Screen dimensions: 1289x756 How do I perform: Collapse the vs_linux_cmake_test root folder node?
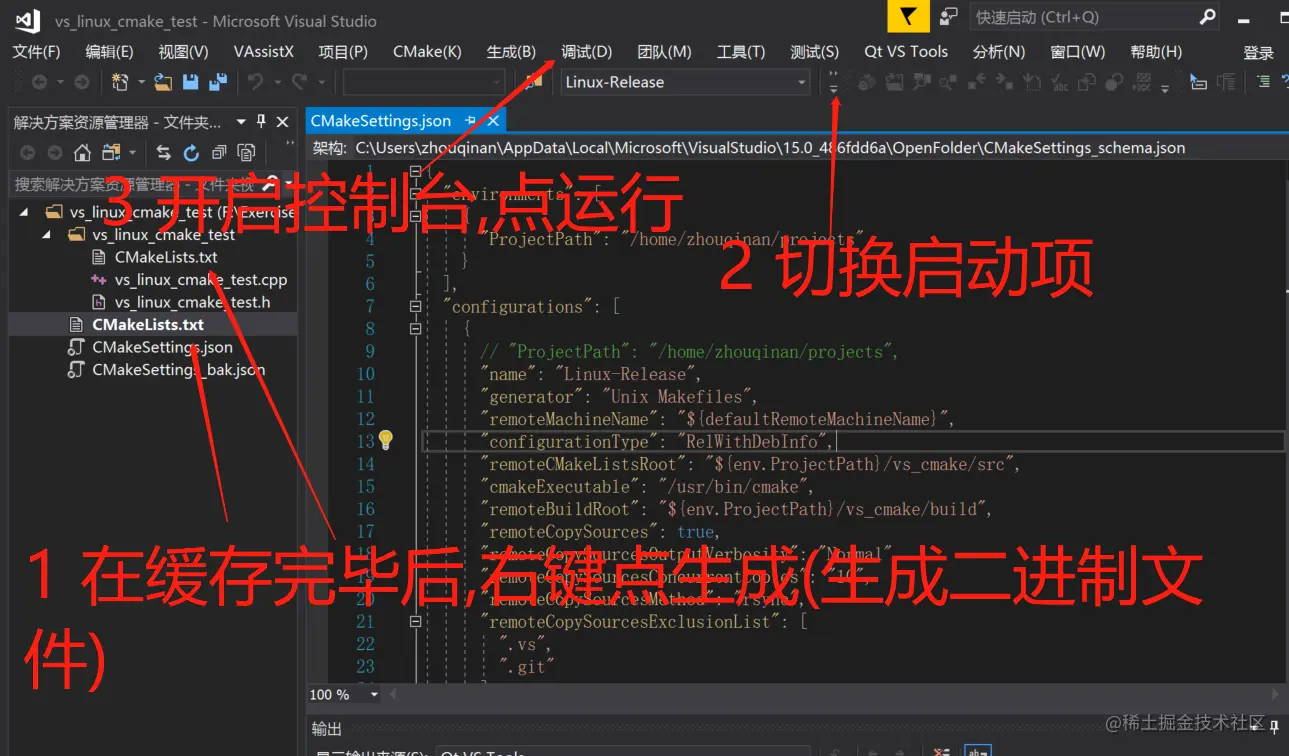pos(23,212)
